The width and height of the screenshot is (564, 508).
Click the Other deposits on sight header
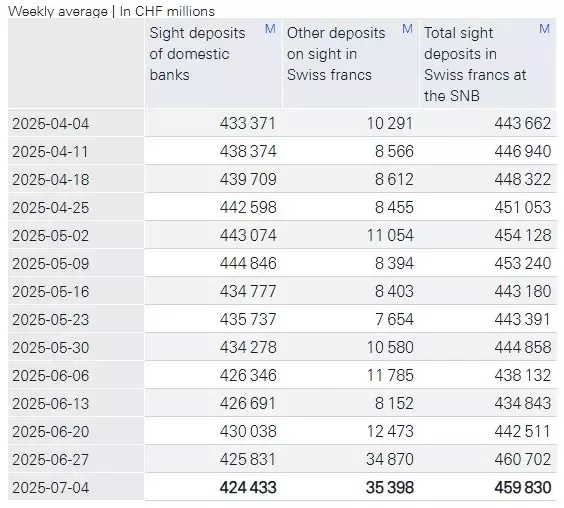point(336,54)
